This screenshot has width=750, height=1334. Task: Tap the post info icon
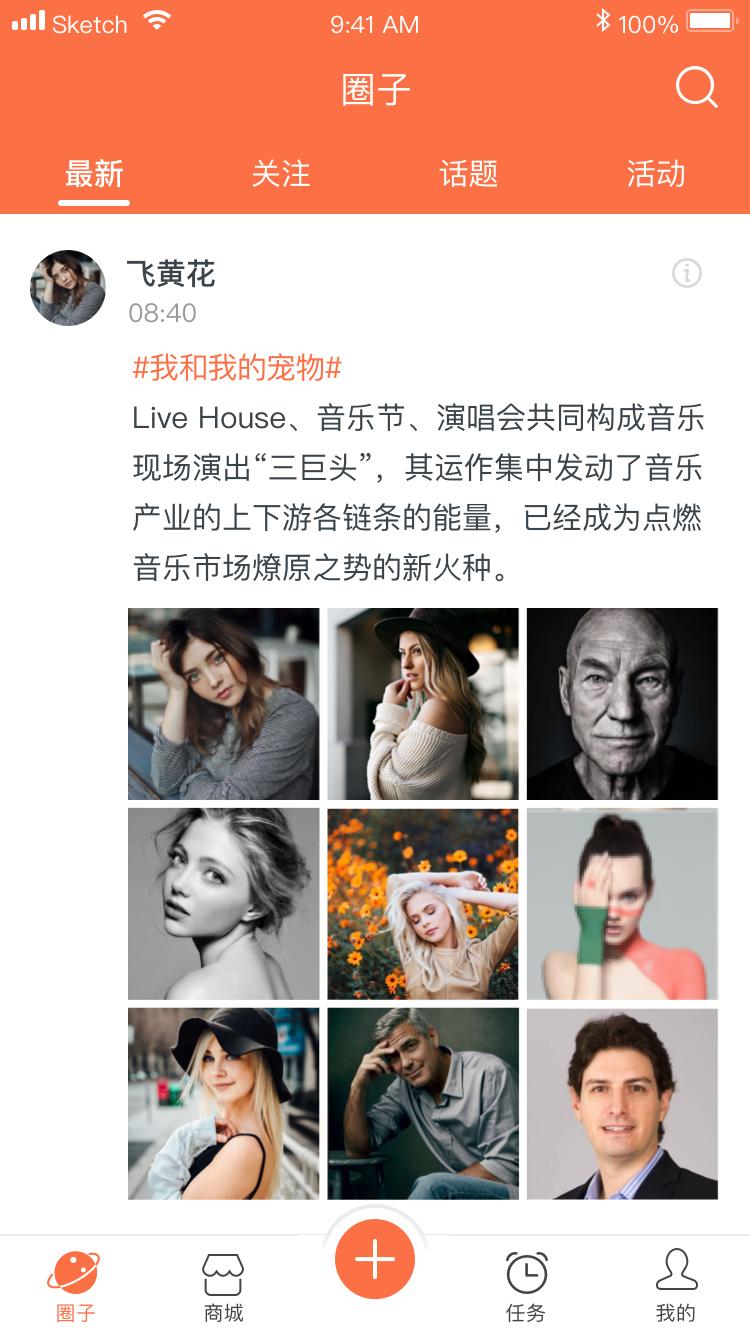(x=687, y=273)
